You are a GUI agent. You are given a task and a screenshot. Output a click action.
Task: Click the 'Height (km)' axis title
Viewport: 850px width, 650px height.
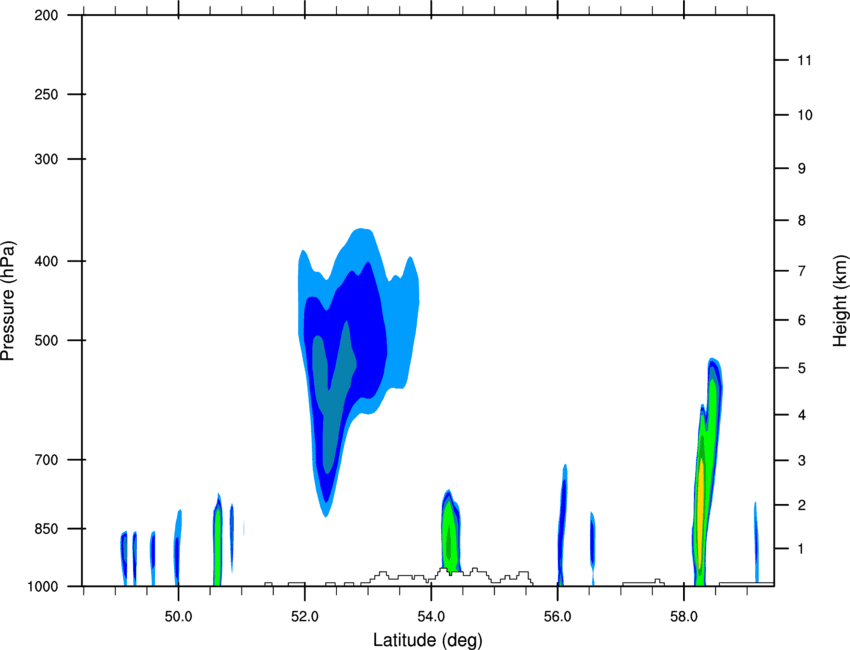pos(840,301)
